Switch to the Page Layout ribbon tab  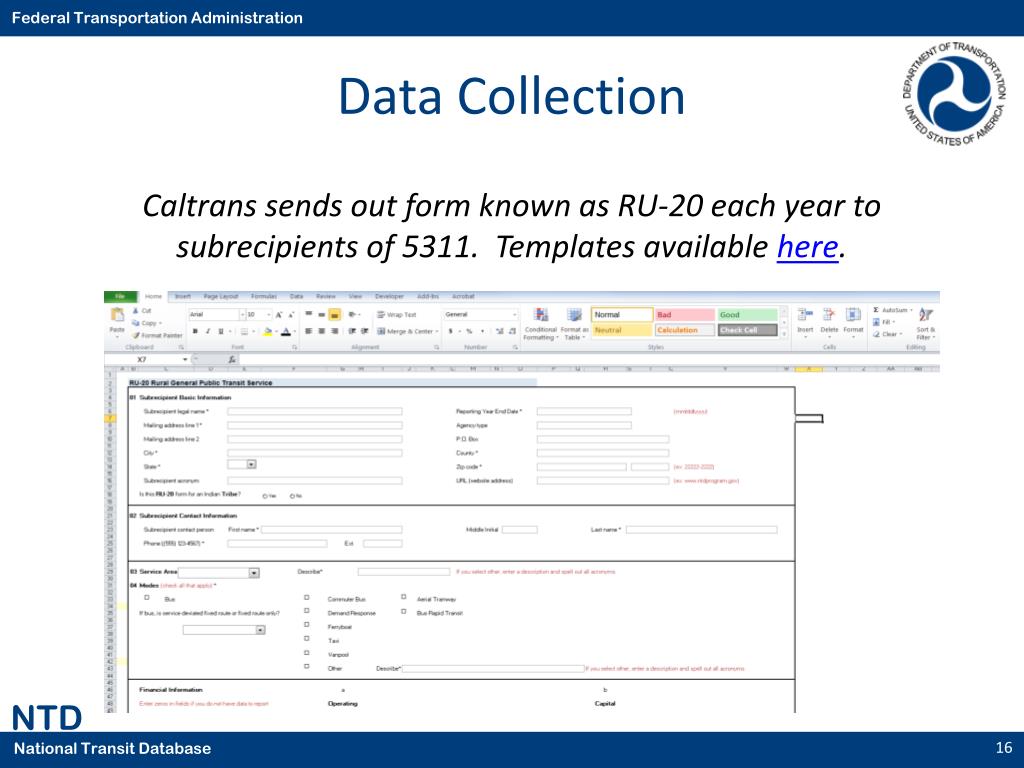[x=221, y=296]
